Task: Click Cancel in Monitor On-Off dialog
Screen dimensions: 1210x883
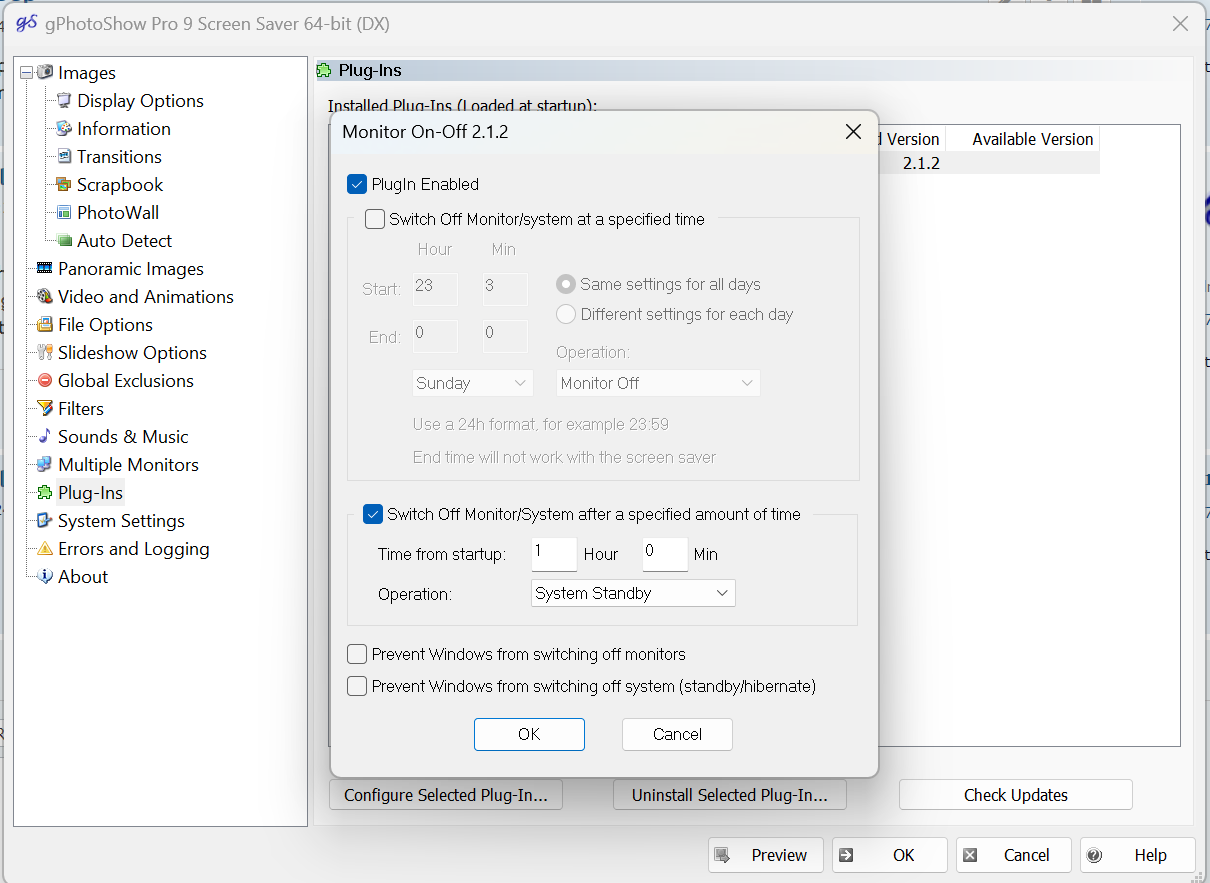Action: [677, 734]
